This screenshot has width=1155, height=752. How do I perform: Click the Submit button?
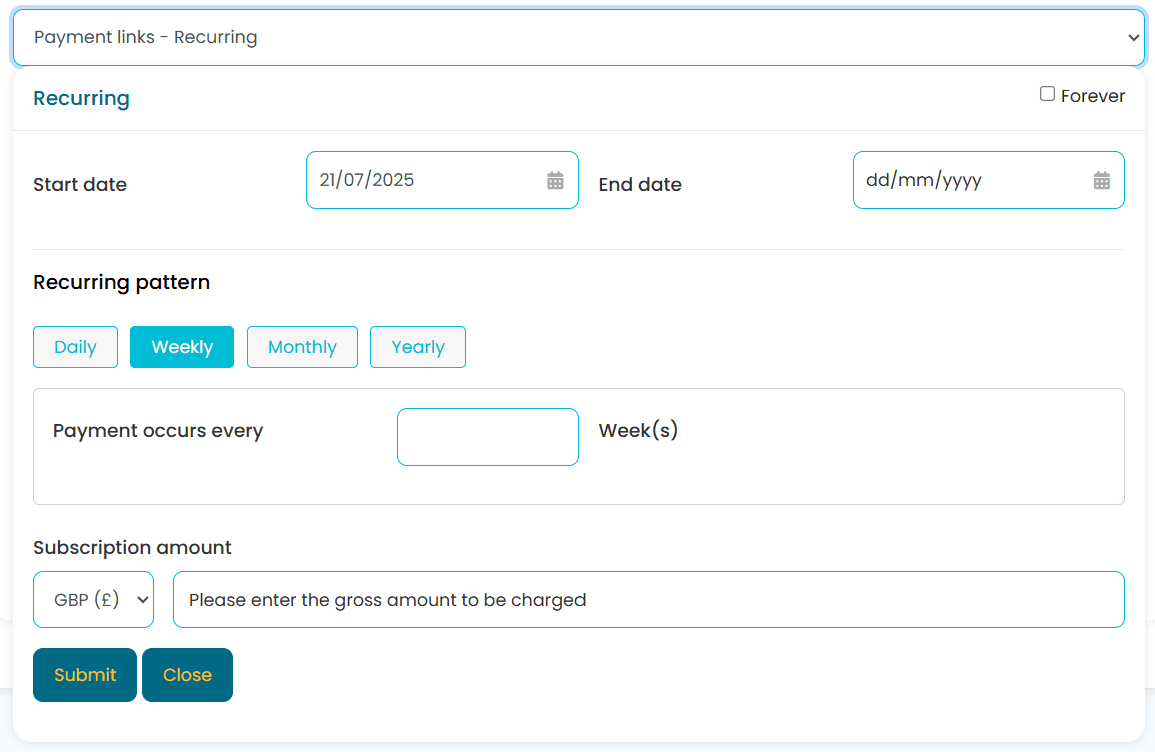pos(84,674)
